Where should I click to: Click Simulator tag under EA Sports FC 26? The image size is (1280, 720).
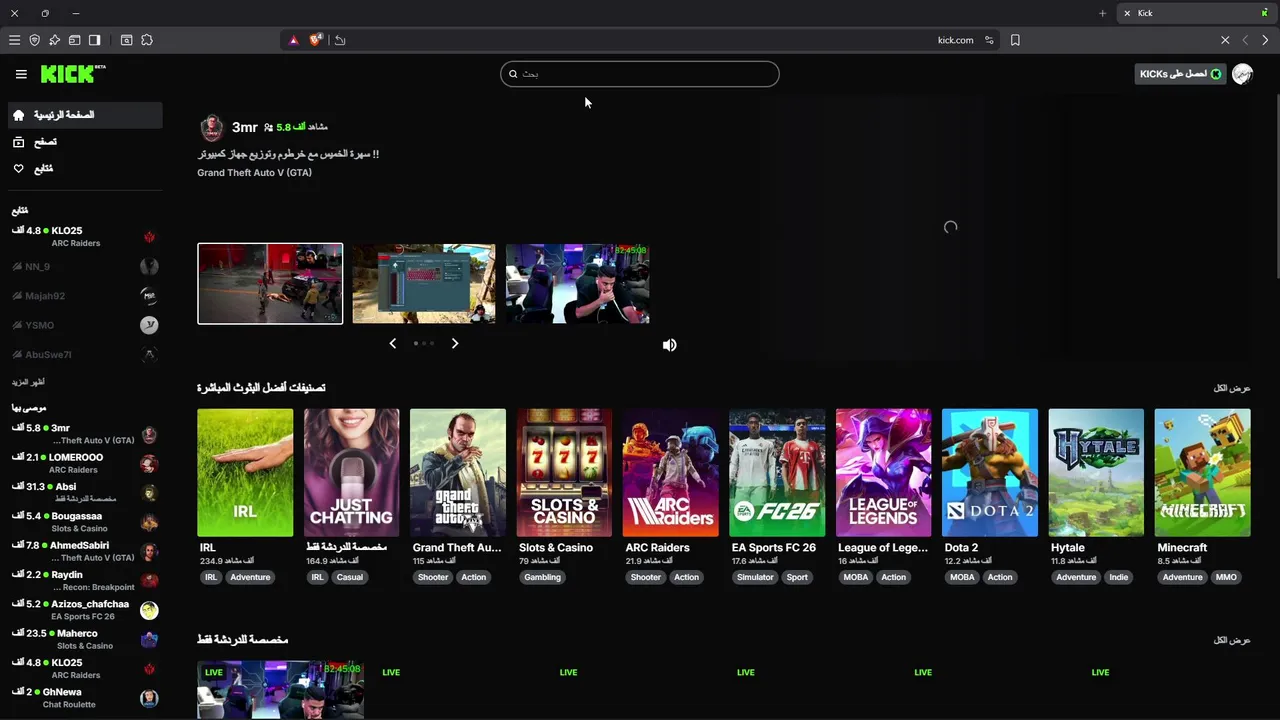pyautogui.click(x=755, y=577)
